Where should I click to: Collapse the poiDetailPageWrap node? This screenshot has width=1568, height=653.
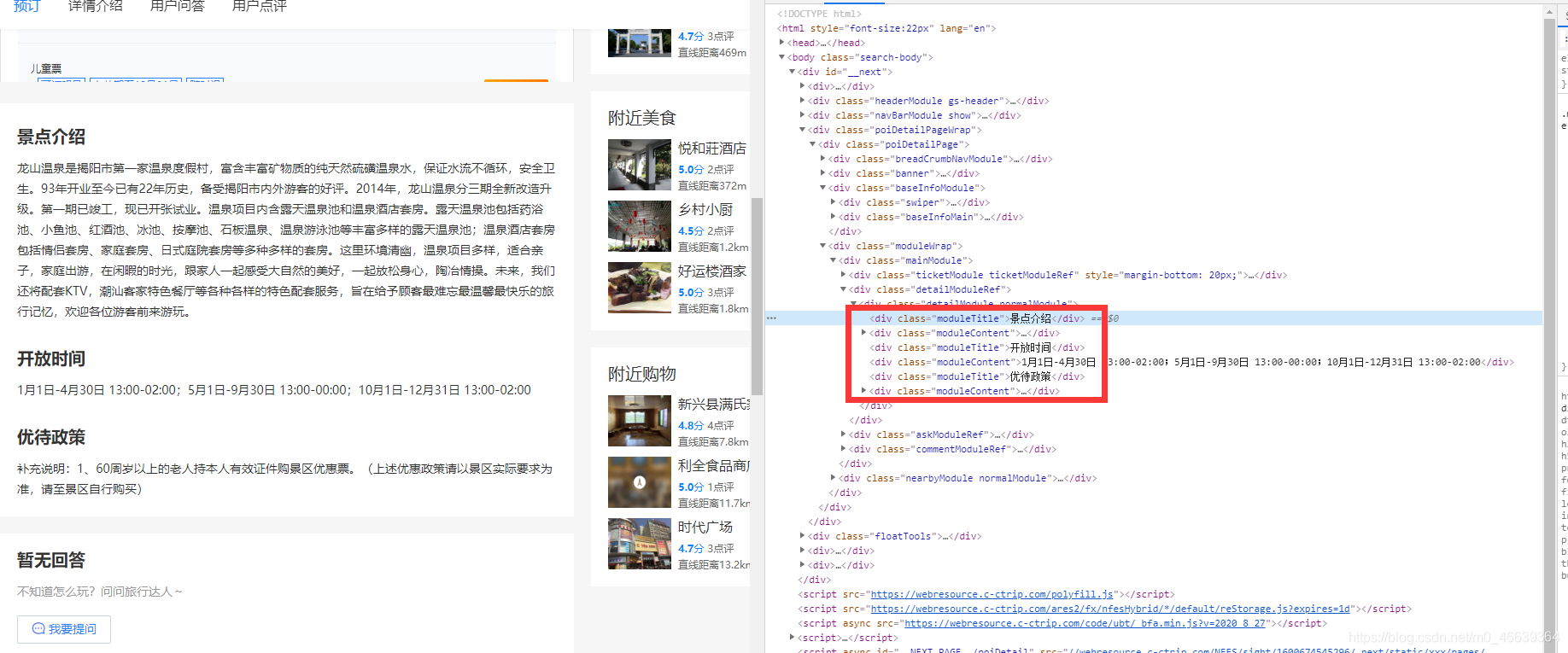(x=802, y=130)
